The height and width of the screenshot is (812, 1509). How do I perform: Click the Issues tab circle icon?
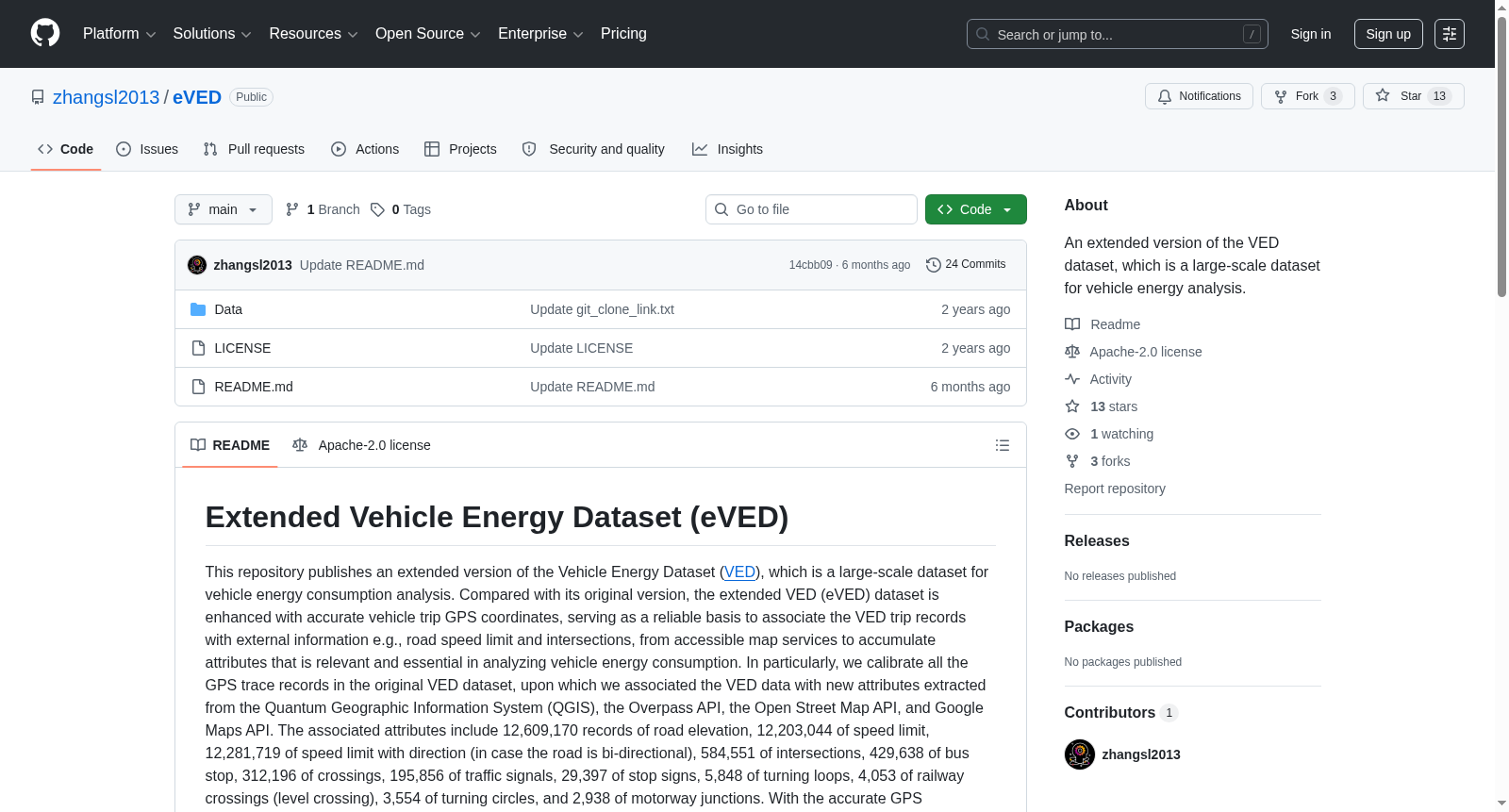pos(124,149)
